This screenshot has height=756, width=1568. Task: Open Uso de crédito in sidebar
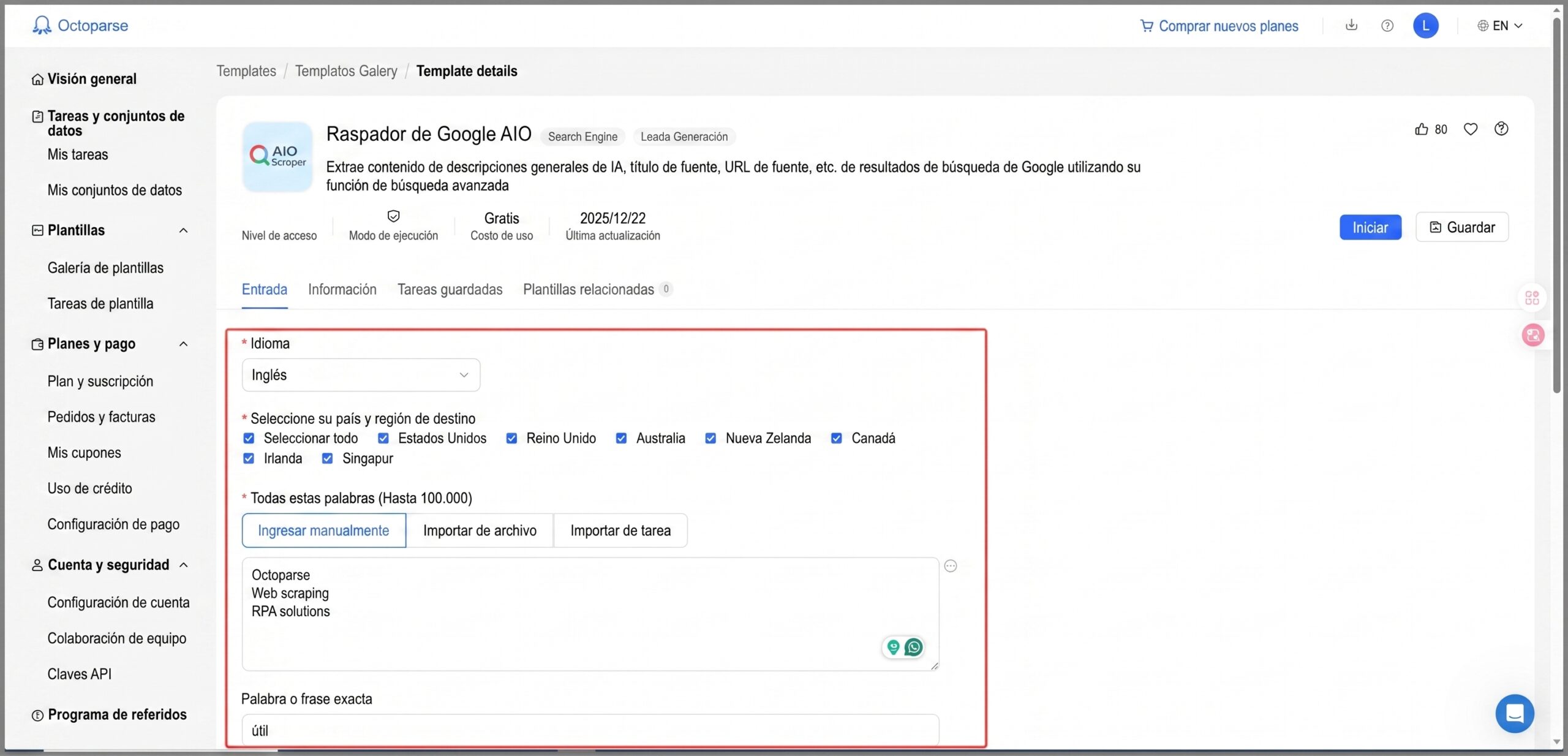coord(90,488)
